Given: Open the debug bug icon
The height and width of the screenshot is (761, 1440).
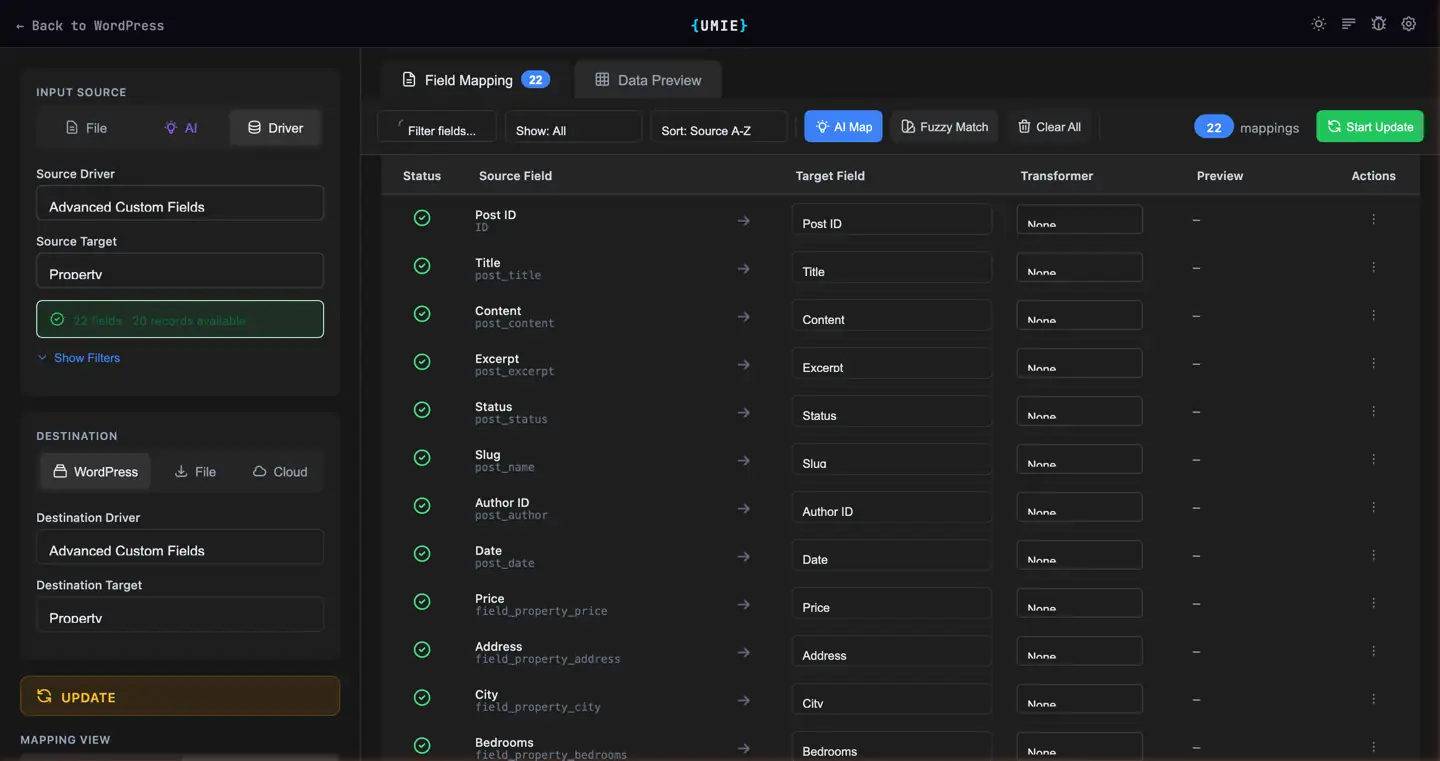Looking at the screenshot, I should pos(1379,24).
